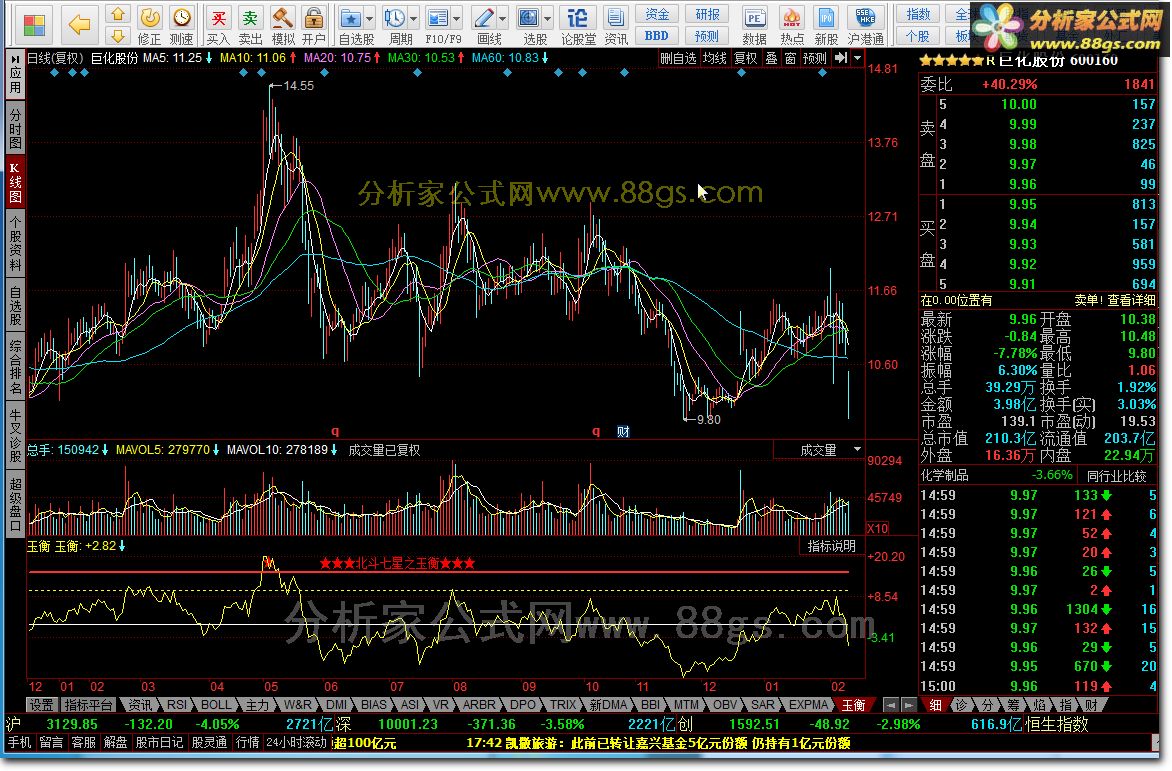Open 查看详细 order detail link
The width and height of the screenshot is (1172, 771).
(1132, 300)
